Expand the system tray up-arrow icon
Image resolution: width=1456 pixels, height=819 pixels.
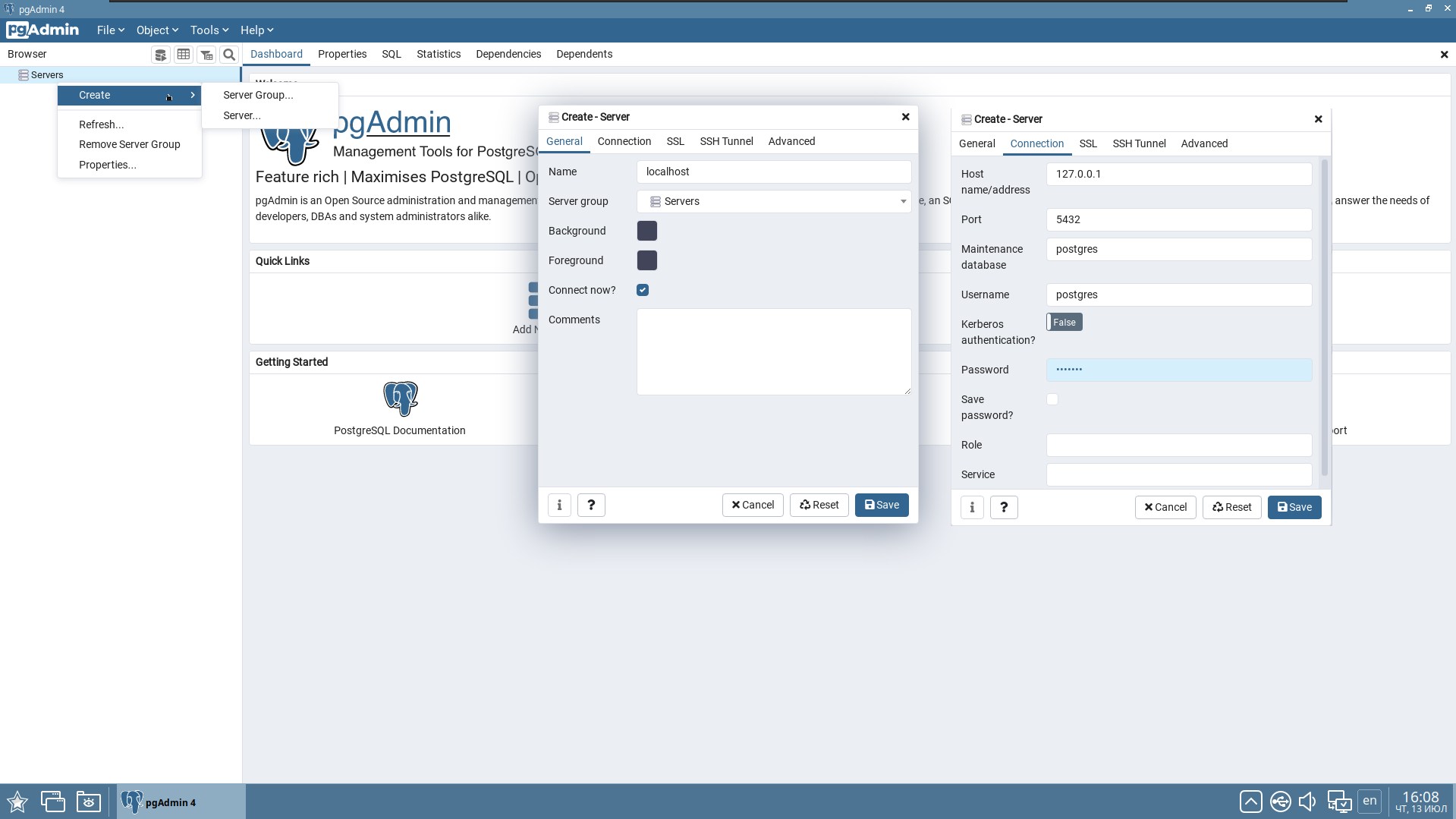pyautogui.click(x=1250, y=802)
